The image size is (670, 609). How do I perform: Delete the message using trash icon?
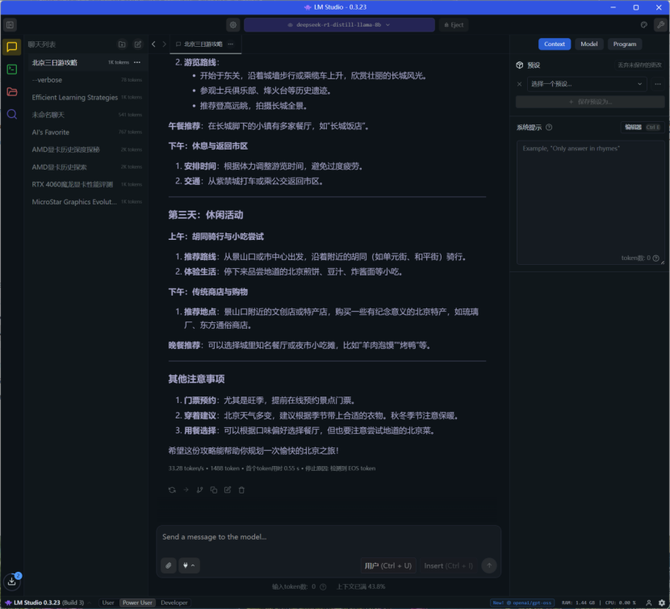click(241, 490)
